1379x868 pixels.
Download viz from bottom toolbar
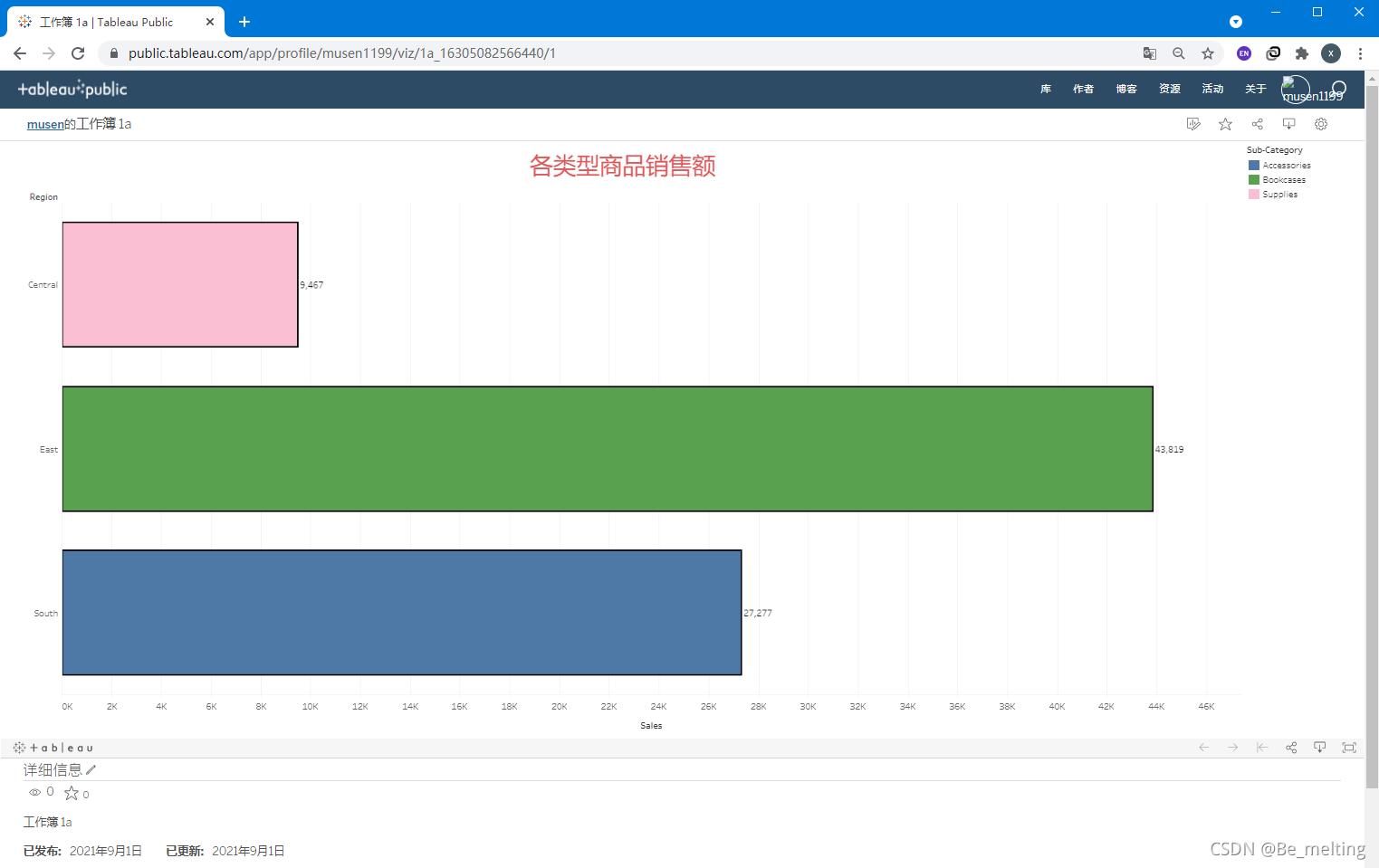tap(1320, 748)
